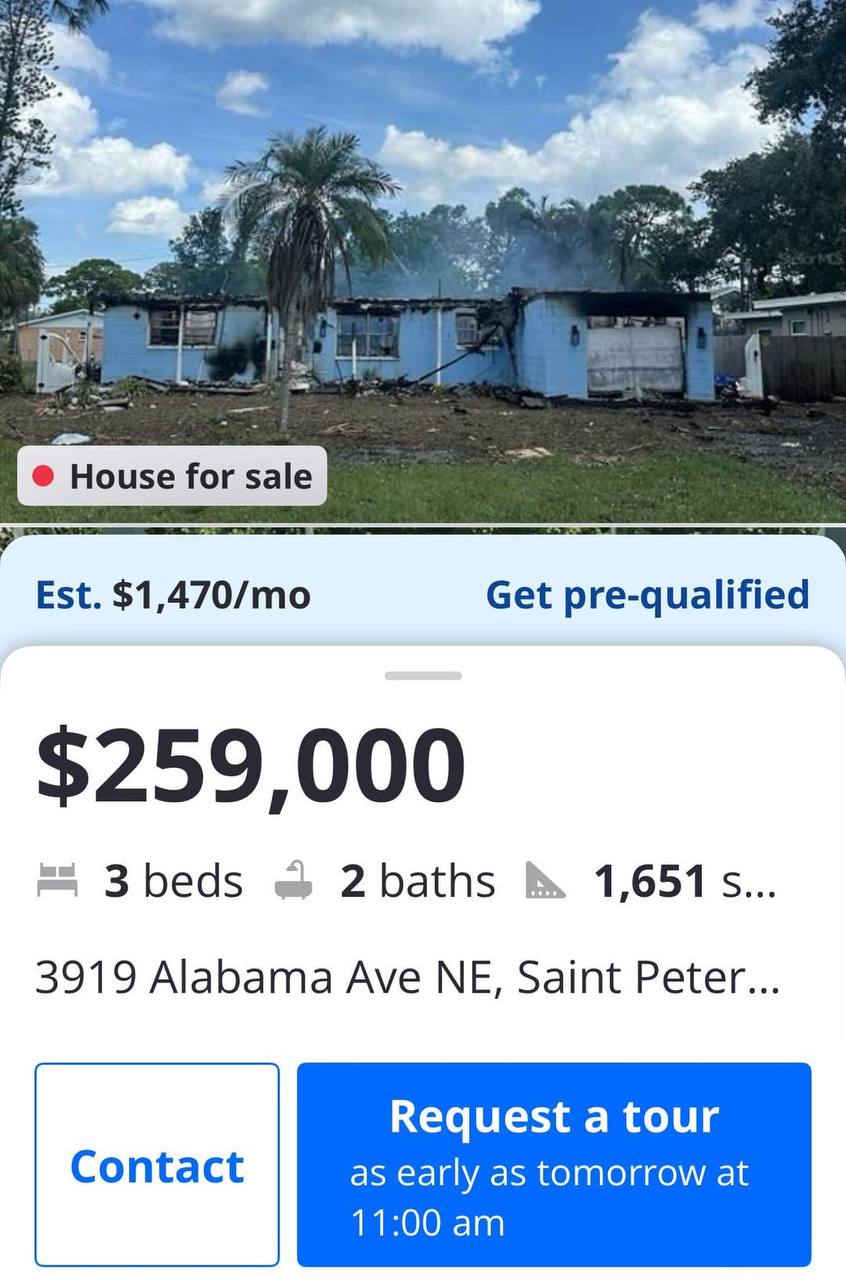Expand the truncated 1,651 sqft text
Screen dimensions: 846x1280
coord(684,882)
